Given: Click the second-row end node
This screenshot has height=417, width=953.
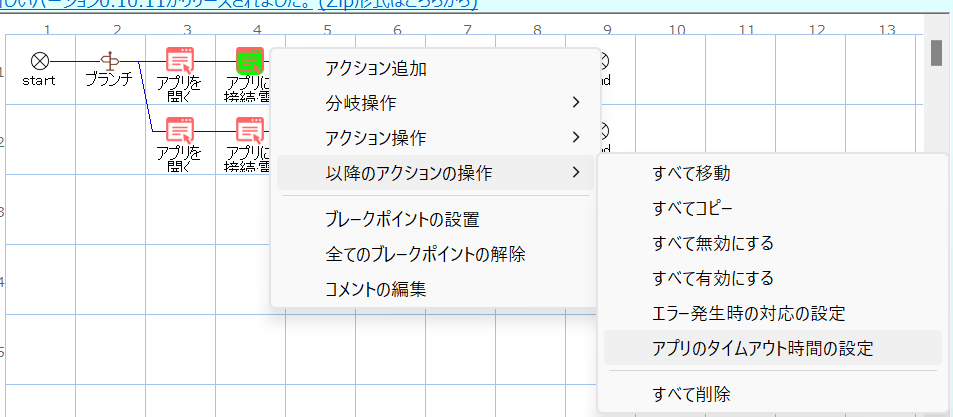Looking at the screenshot, I should (x=604, y=131).
